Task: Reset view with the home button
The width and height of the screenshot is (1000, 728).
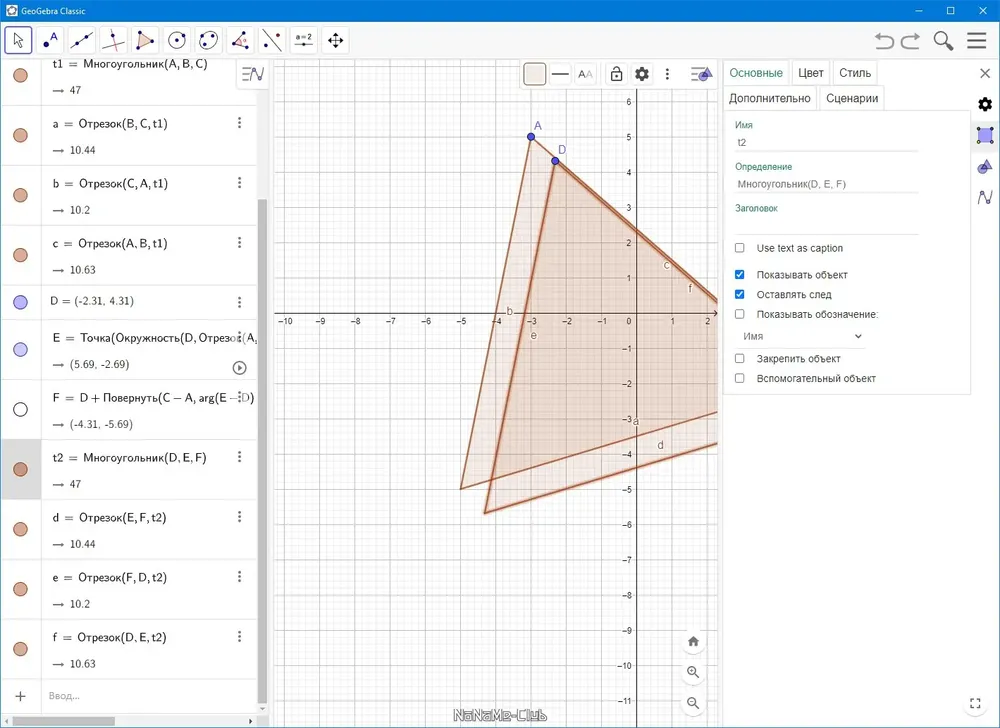Action: pyautogui.click(x=693, y=641)
